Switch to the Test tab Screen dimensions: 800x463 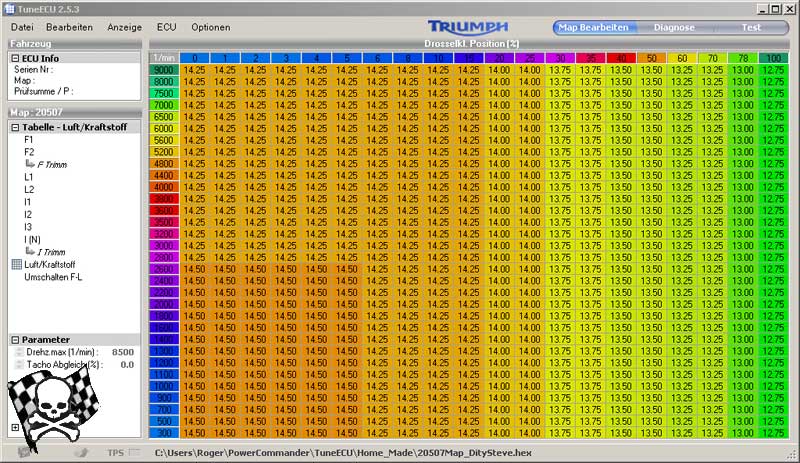751,28
